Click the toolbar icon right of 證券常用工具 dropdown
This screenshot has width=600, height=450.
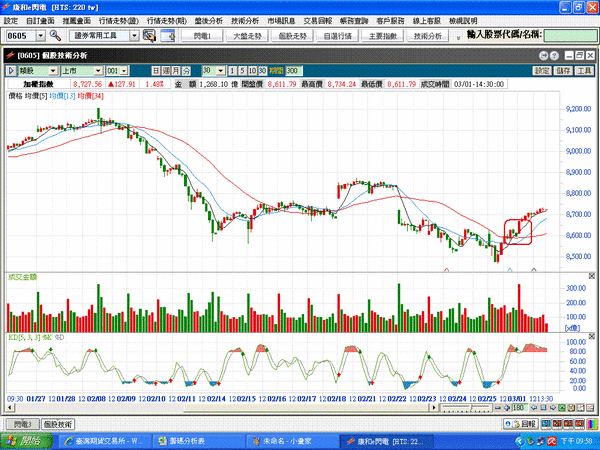tap(149, 36)
